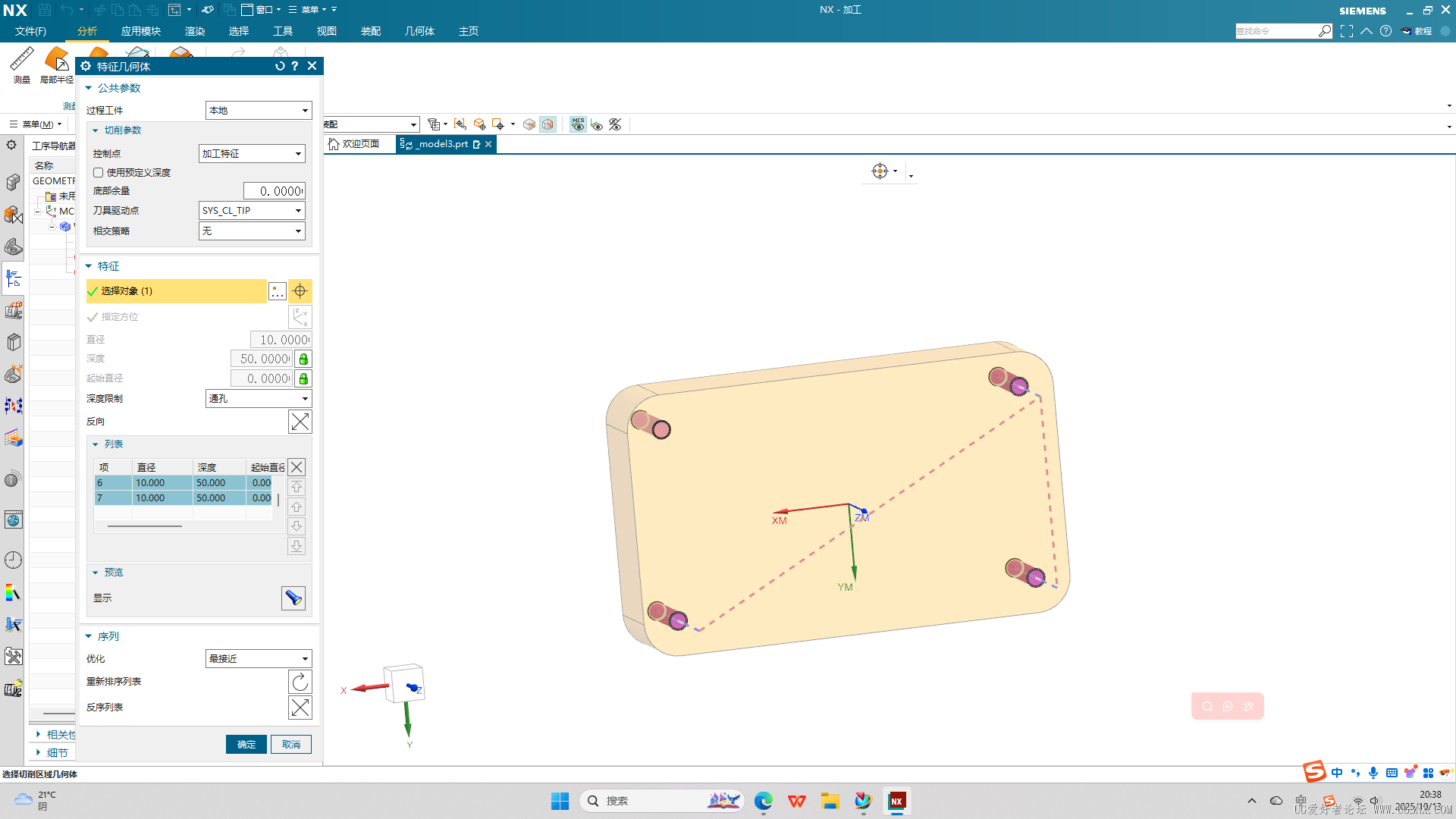Click the reorder list refresh icon

pyautogui.click(x=300, y=682)
